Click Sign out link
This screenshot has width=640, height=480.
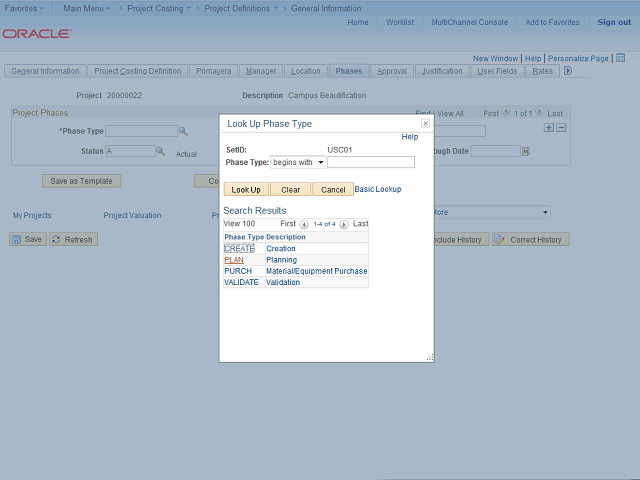pos(614,22)
